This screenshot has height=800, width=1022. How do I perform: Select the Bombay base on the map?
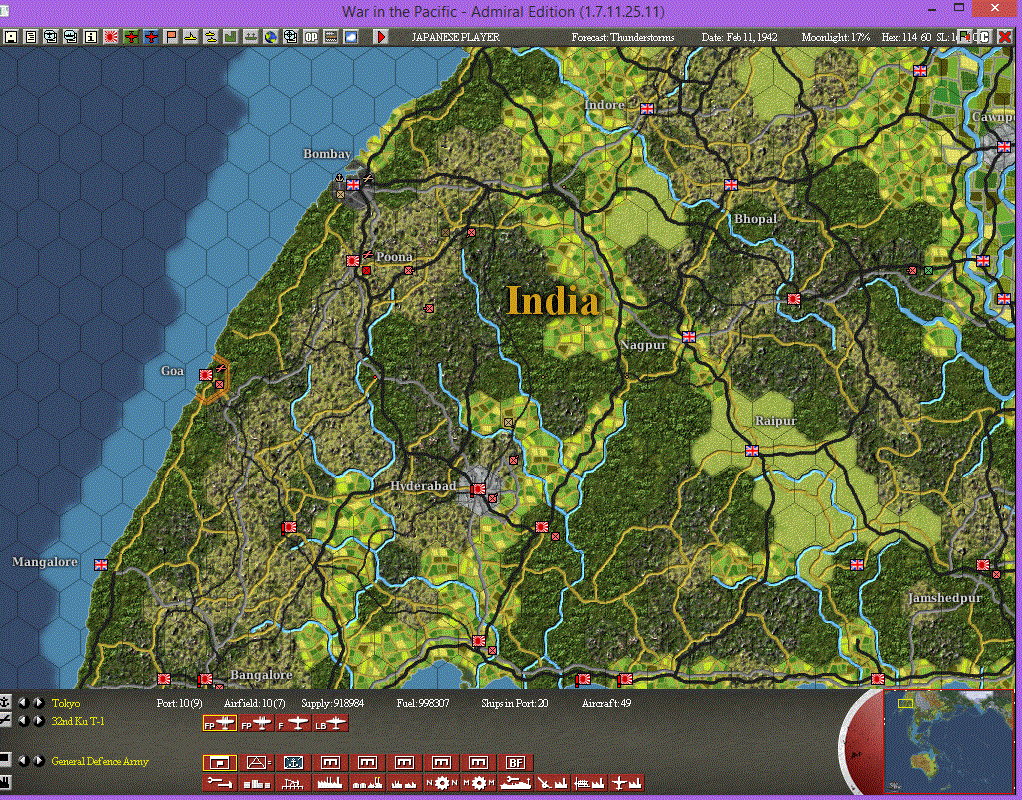tap(353, 185)
